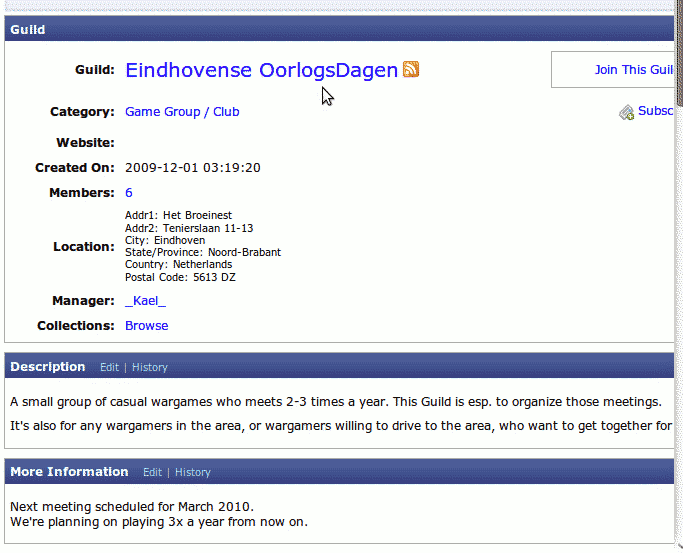The width and height of the screenshot is (683, 553).
Task: Click the 'Category:' field label
Action: 82,111
